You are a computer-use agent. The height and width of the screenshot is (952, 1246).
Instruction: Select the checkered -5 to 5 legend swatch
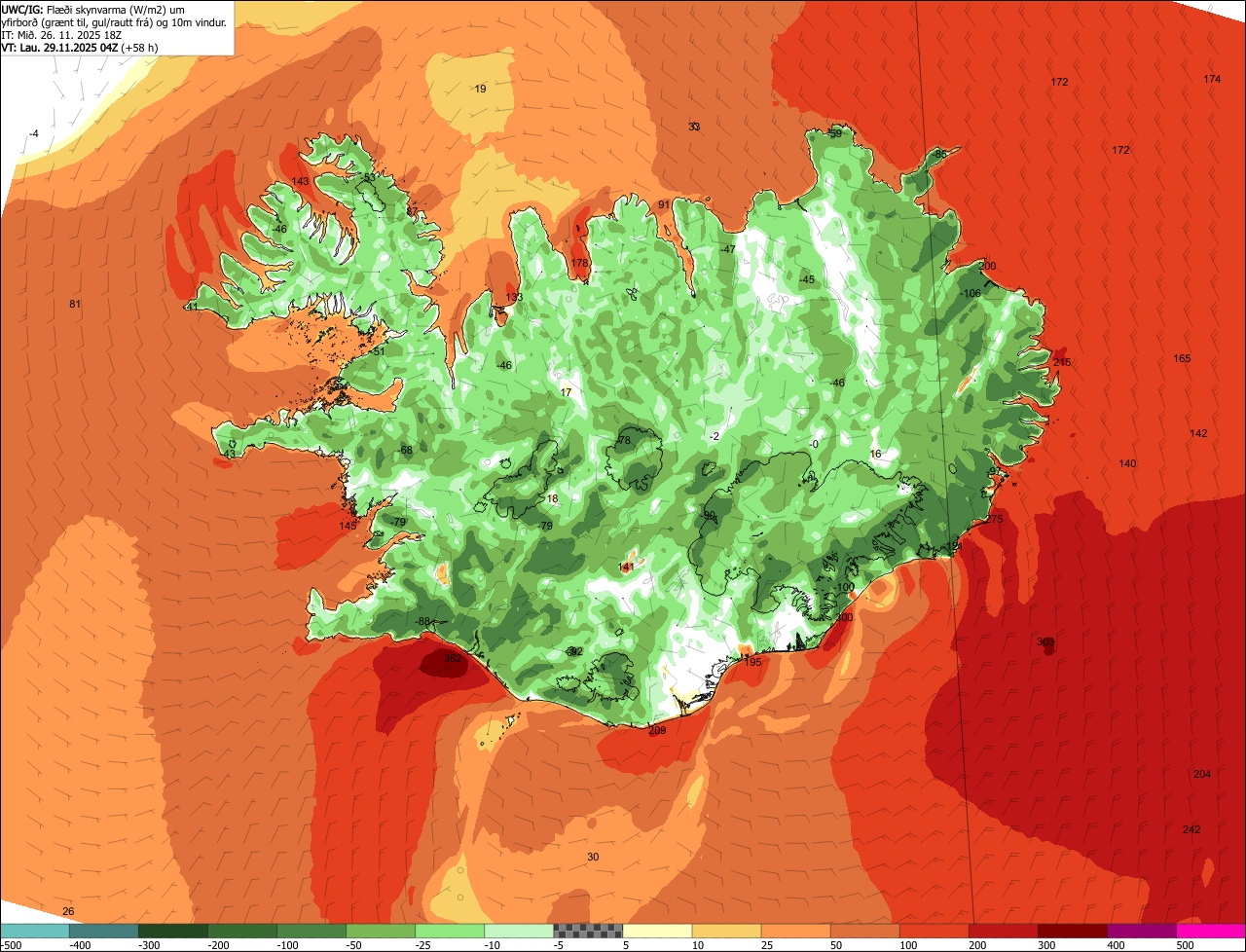click(x=588, y=931)
